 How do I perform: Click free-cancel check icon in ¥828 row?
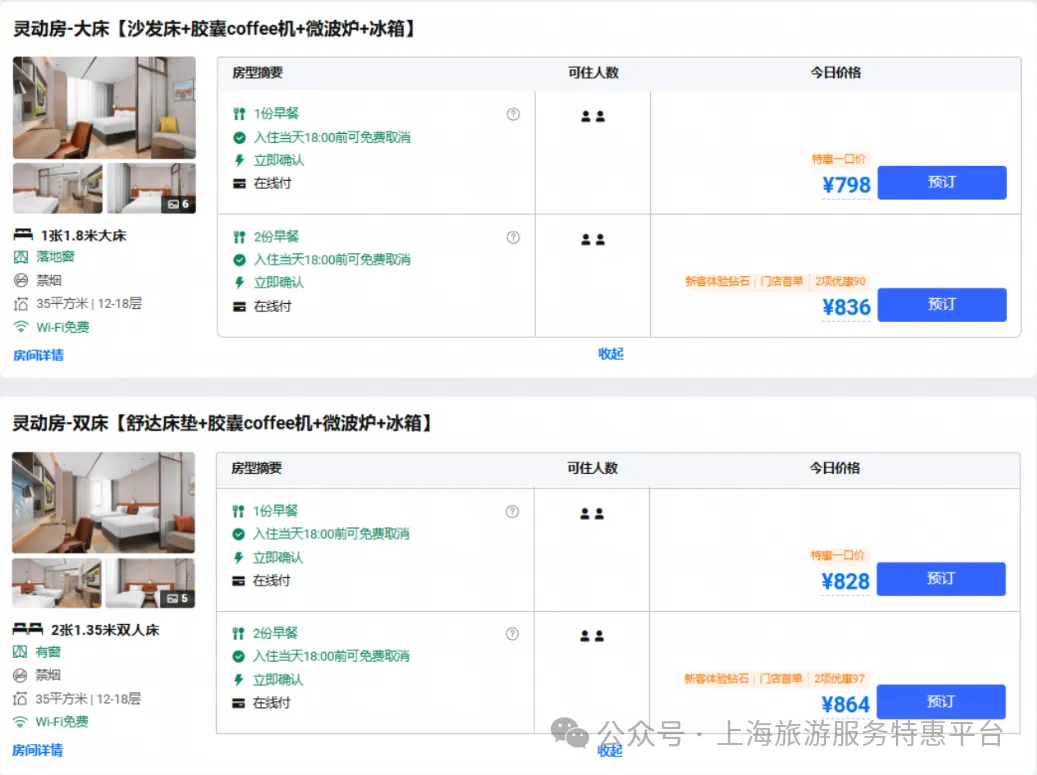tap(238, 534)
